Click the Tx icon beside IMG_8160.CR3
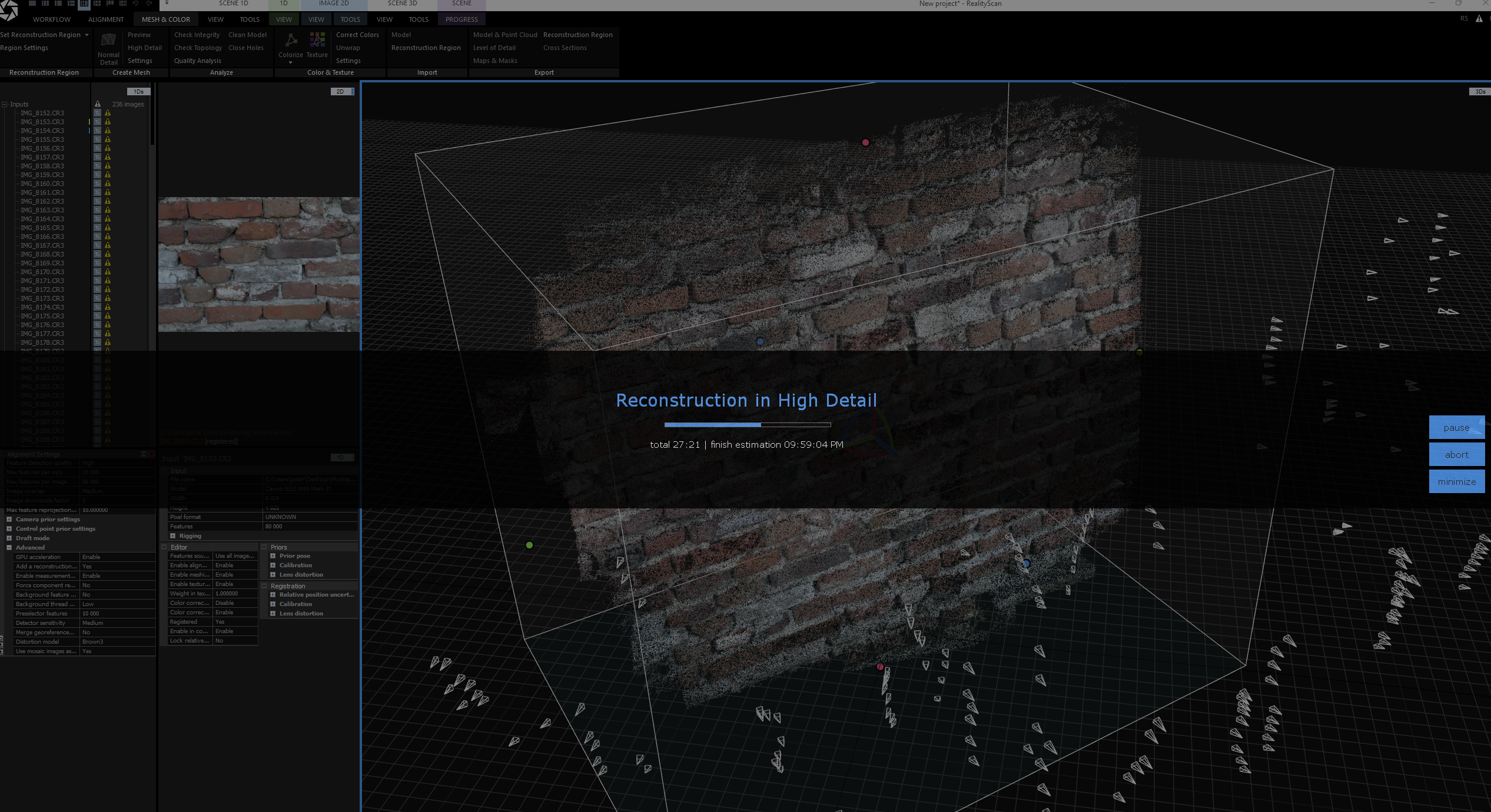This screenshot has width=1491, height=812. (x=98, y=184)
